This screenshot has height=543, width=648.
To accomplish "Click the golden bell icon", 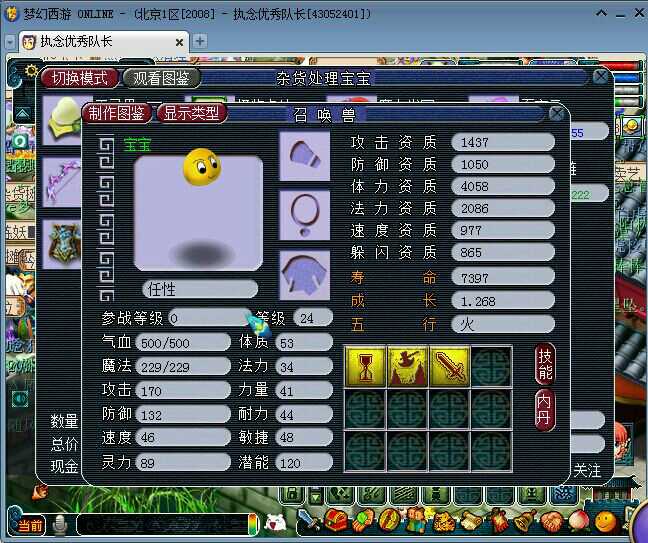I will click(x=524, y=520).
